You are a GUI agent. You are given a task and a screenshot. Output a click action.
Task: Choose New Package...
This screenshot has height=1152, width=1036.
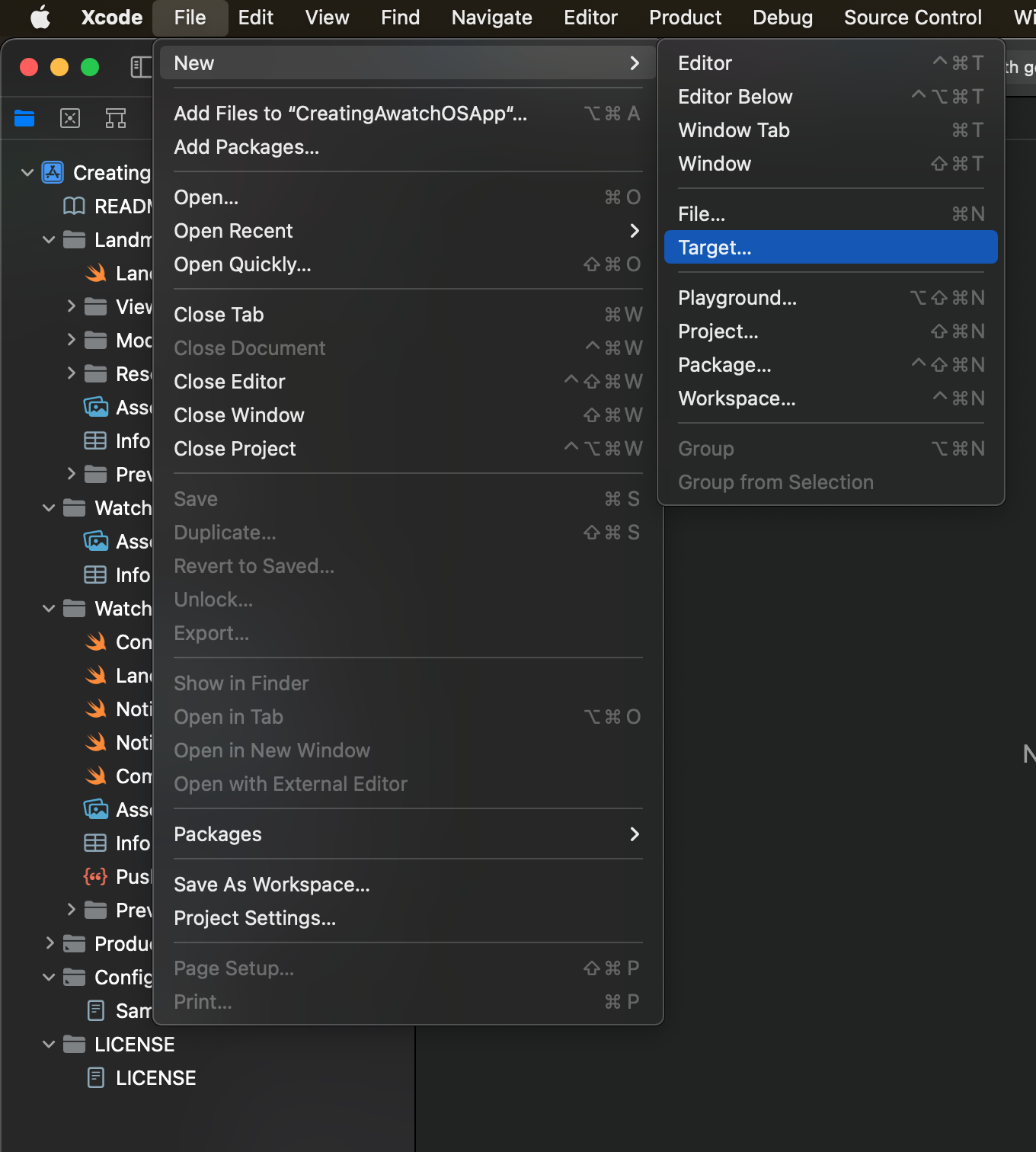pos(831,365)
